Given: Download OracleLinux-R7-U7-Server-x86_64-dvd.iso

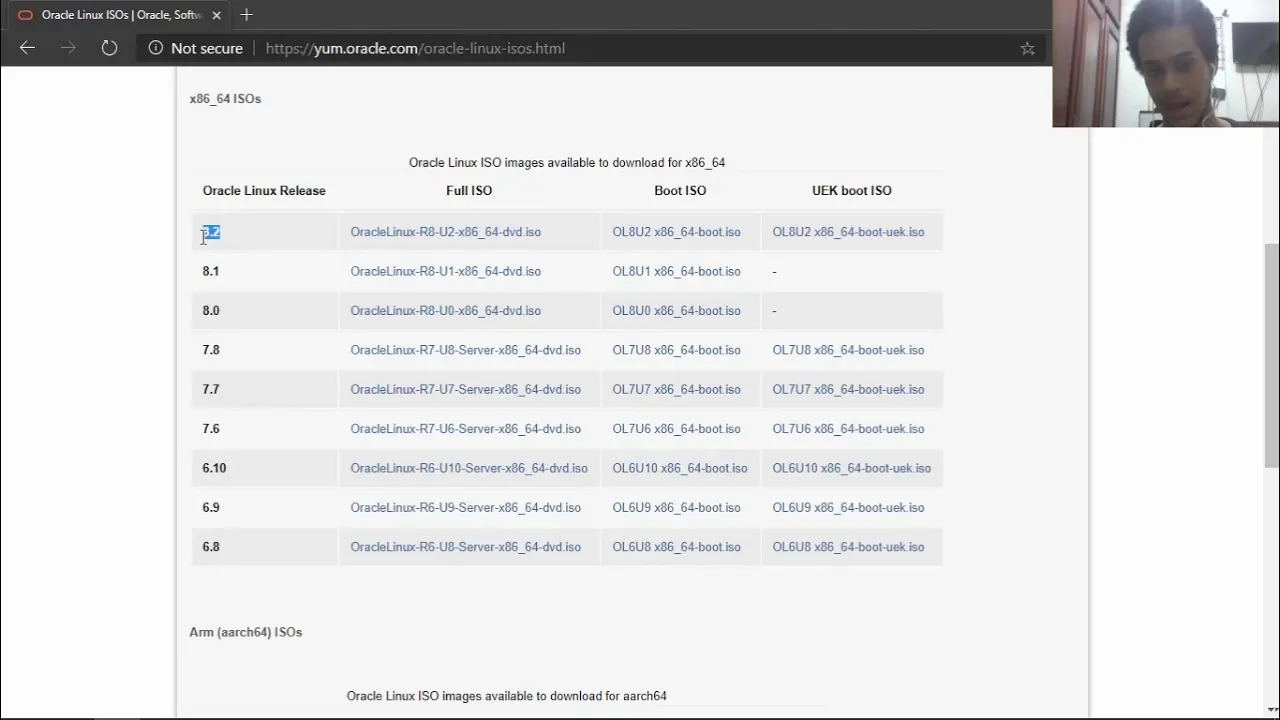Looking at the screenshot, I should click(x=465, y=389).
